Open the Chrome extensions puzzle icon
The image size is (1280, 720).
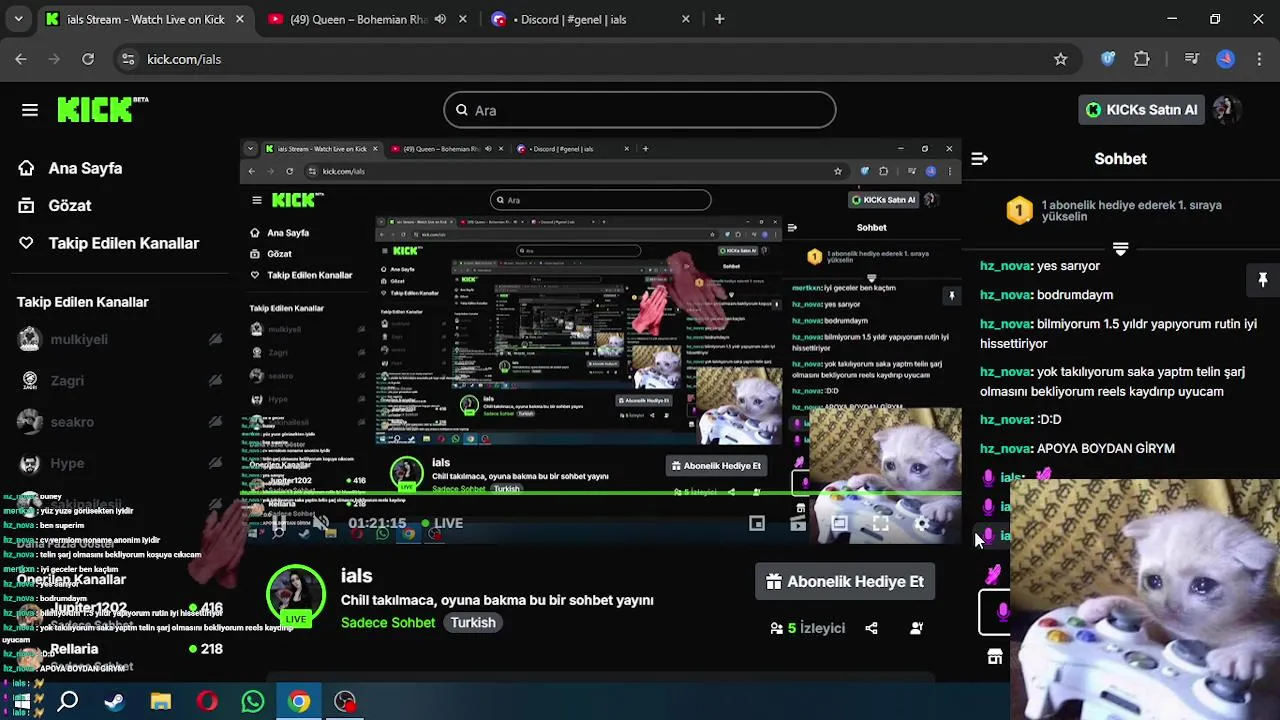click(x=1142, y=59)
